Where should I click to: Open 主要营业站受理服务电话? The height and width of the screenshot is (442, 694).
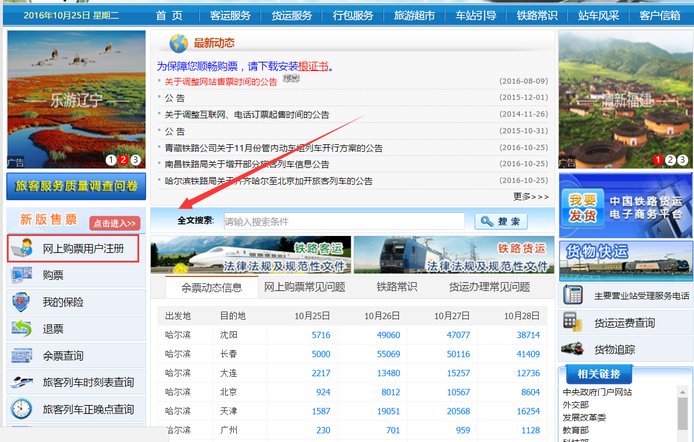(x=642, y=296)
